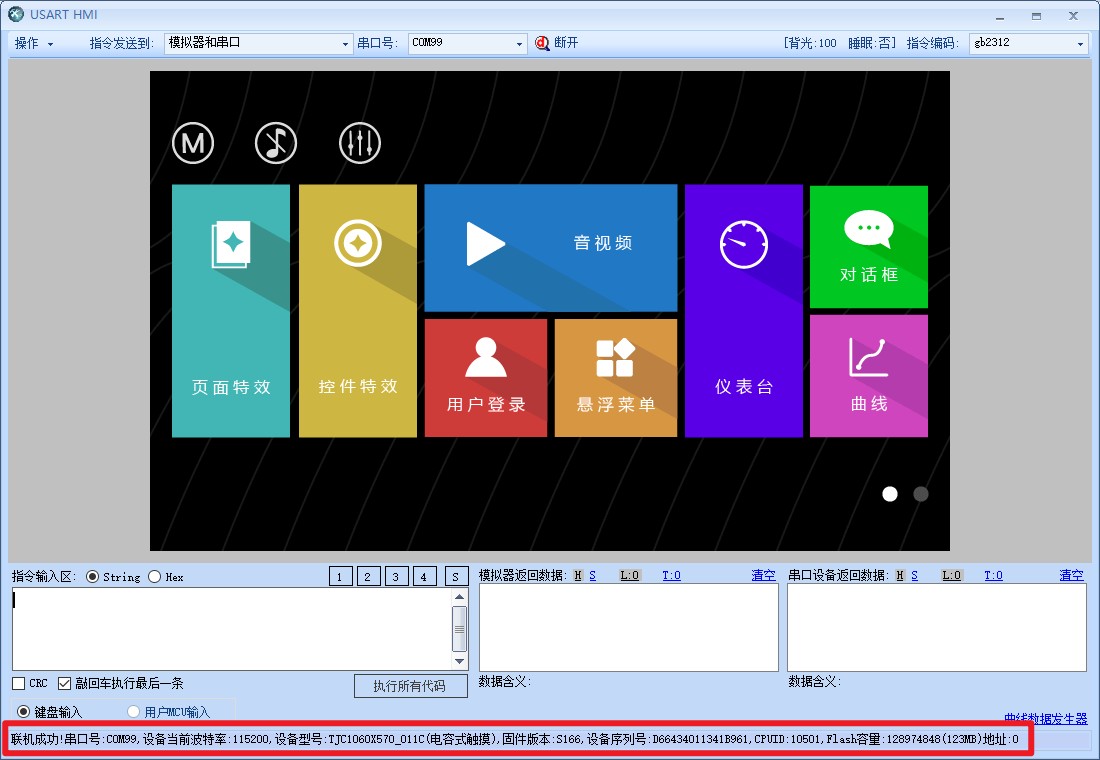
Task: Click inside the 指令输入区 text box
Action: pyautogui.click(x=230, y=628)
